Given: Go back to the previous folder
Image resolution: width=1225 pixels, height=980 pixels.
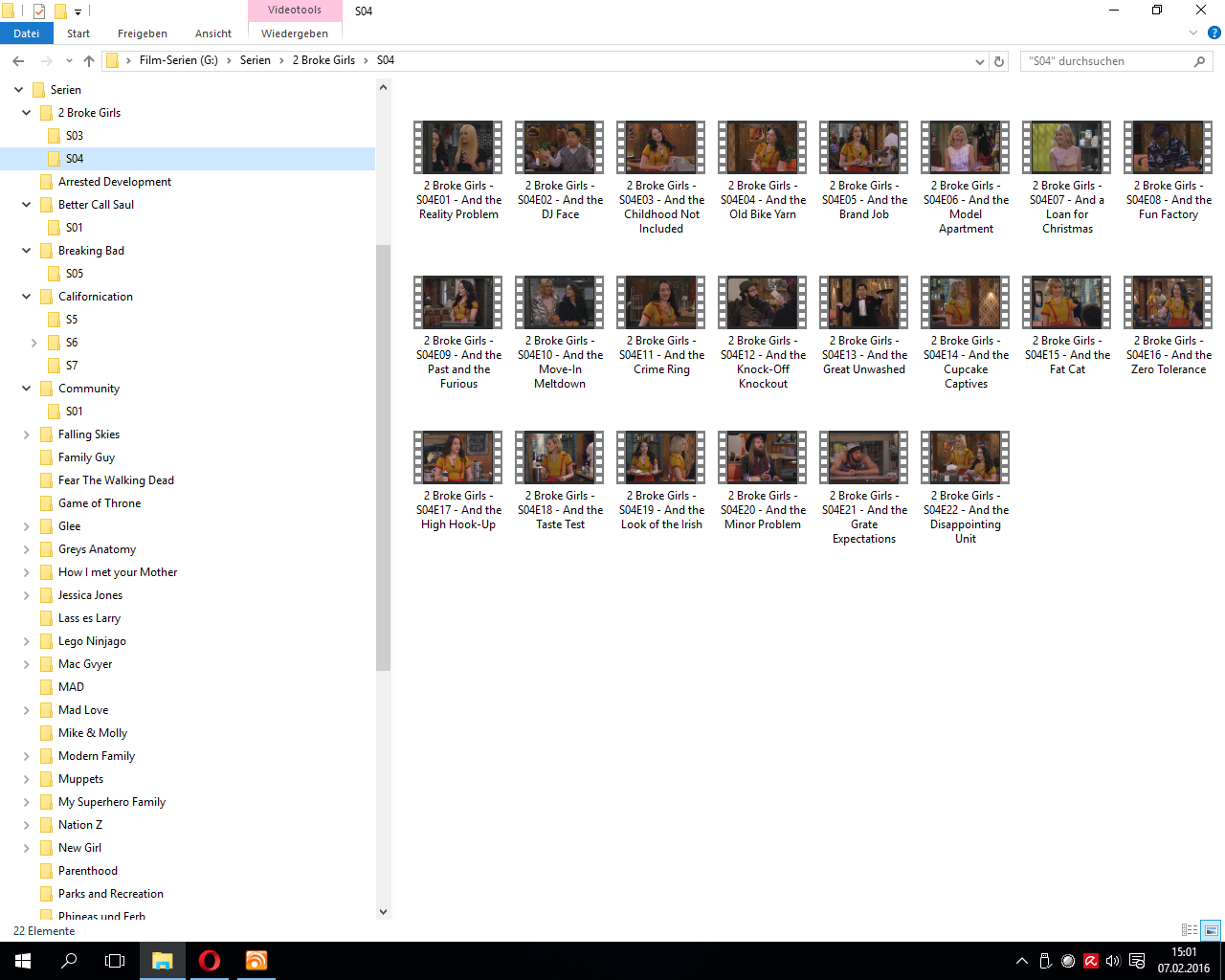Looking at the screenshot, I should (18, 61).
